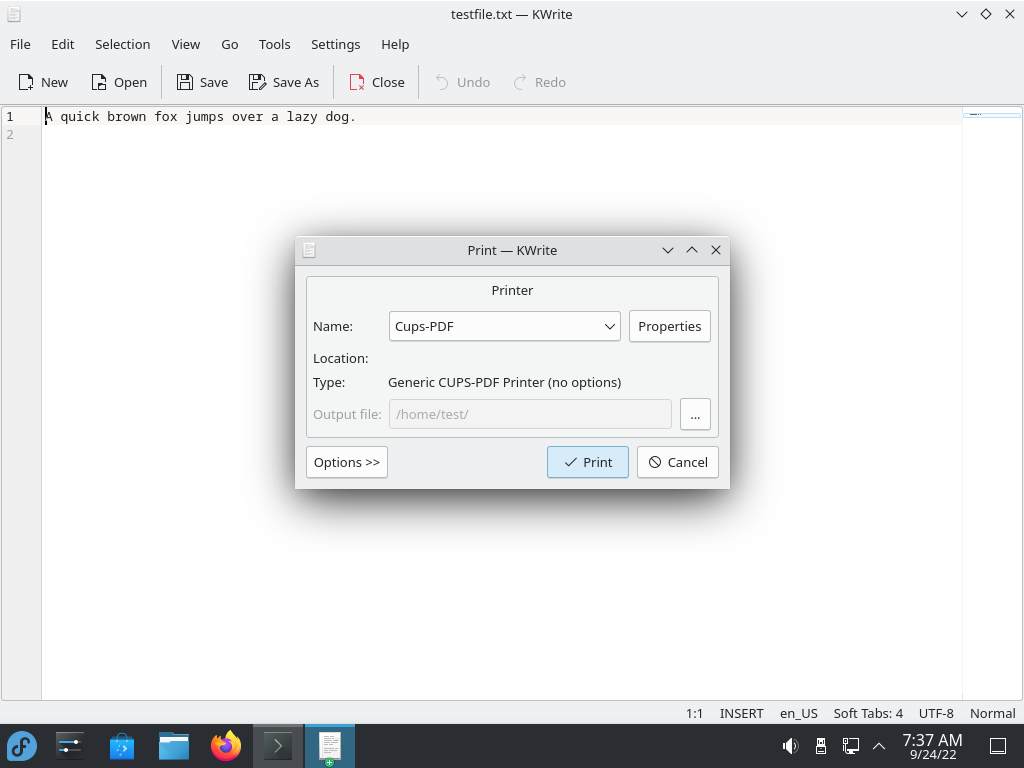
Task: Show hidden system tray icons
Action: [x=879, y=746]
